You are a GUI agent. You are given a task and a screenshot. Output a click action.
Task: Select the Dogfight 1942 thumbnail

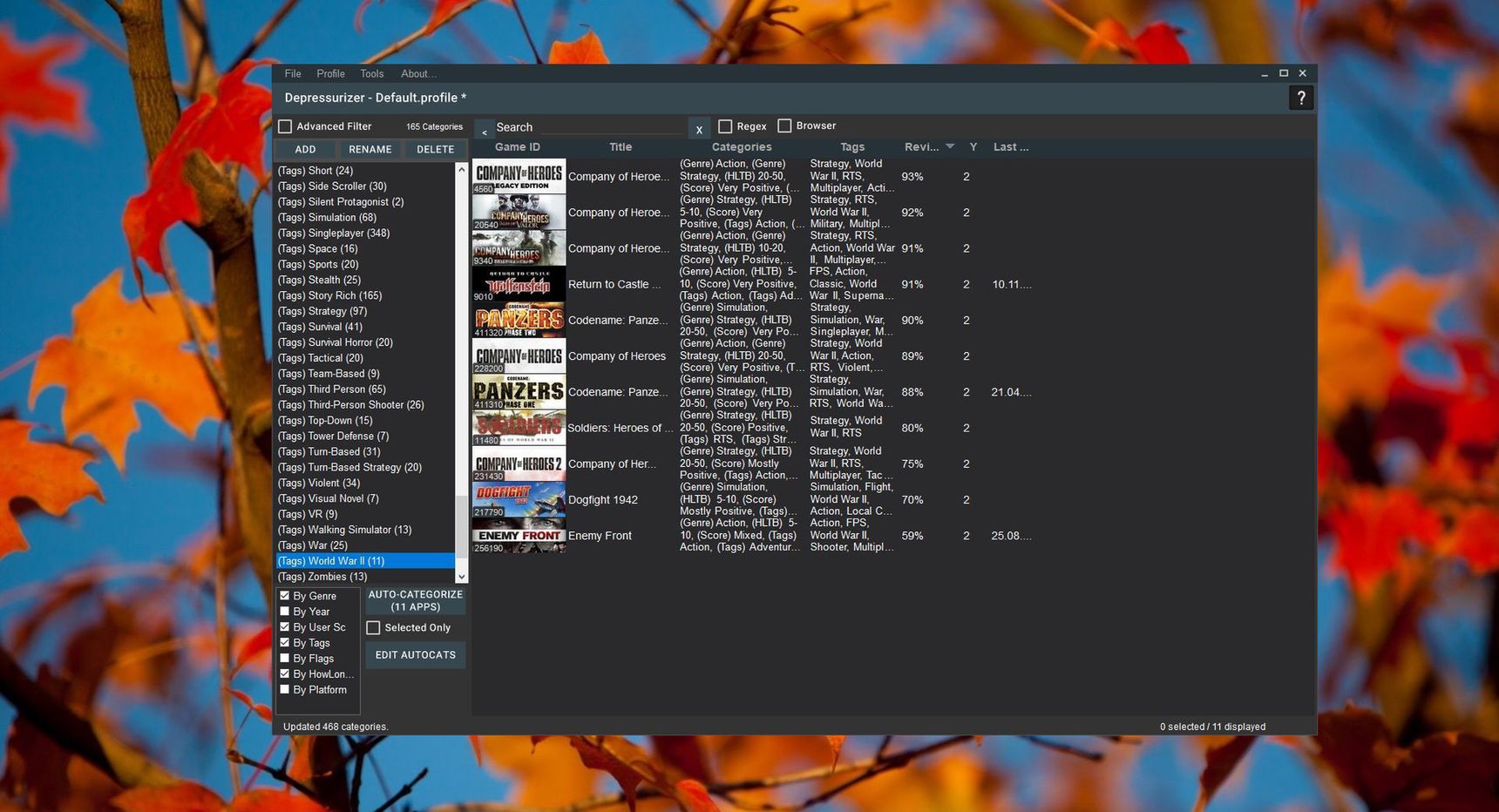coord(519,500)
